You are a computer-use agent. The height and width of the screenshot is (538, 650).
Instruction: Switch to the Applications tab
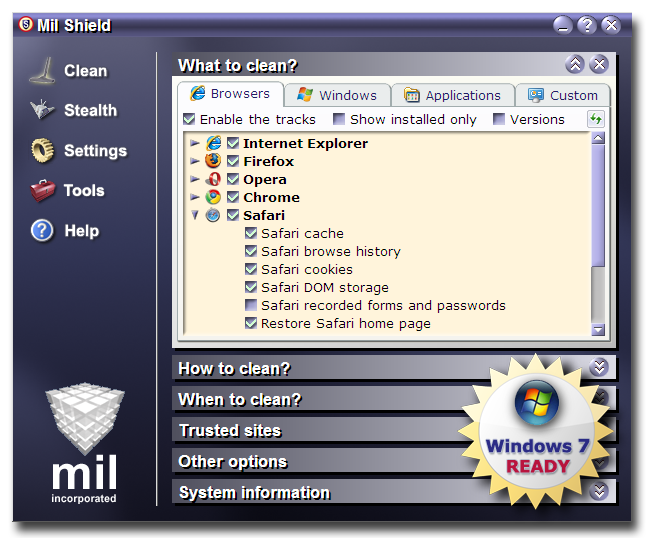click(x=453, y=95)
